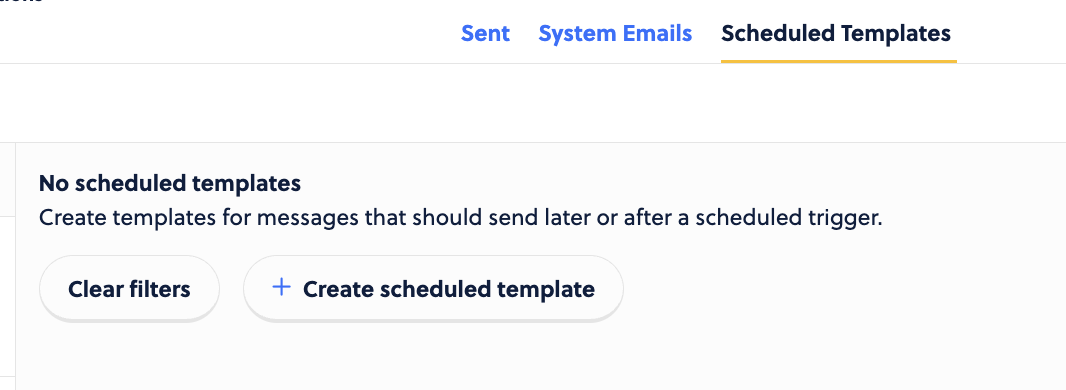Click the word Templates in the active tab
Viewport: 1066px width, 390px height.
click(895, 33)
